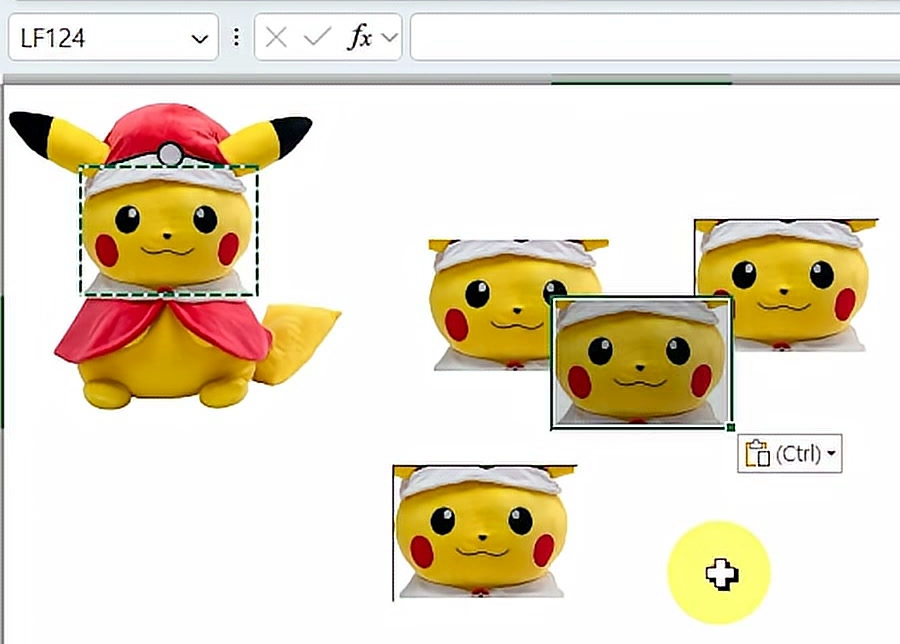The width and height of the screenshot is (900, 644).
Task: Click the Cancel X icon in formula bar
Action: tap(276, 38)
